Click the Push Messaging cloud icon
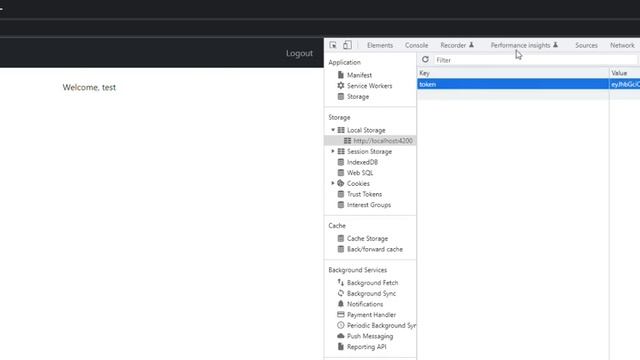Image resolution: width=640 pixels, height=360 pixels. tap(341, 336)
